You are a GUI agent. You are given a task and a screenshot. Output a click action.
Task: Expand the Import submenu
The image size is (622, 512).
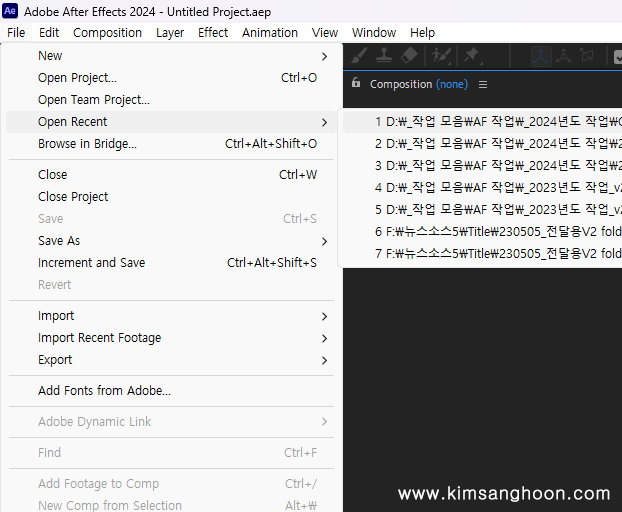click(171, 316)
